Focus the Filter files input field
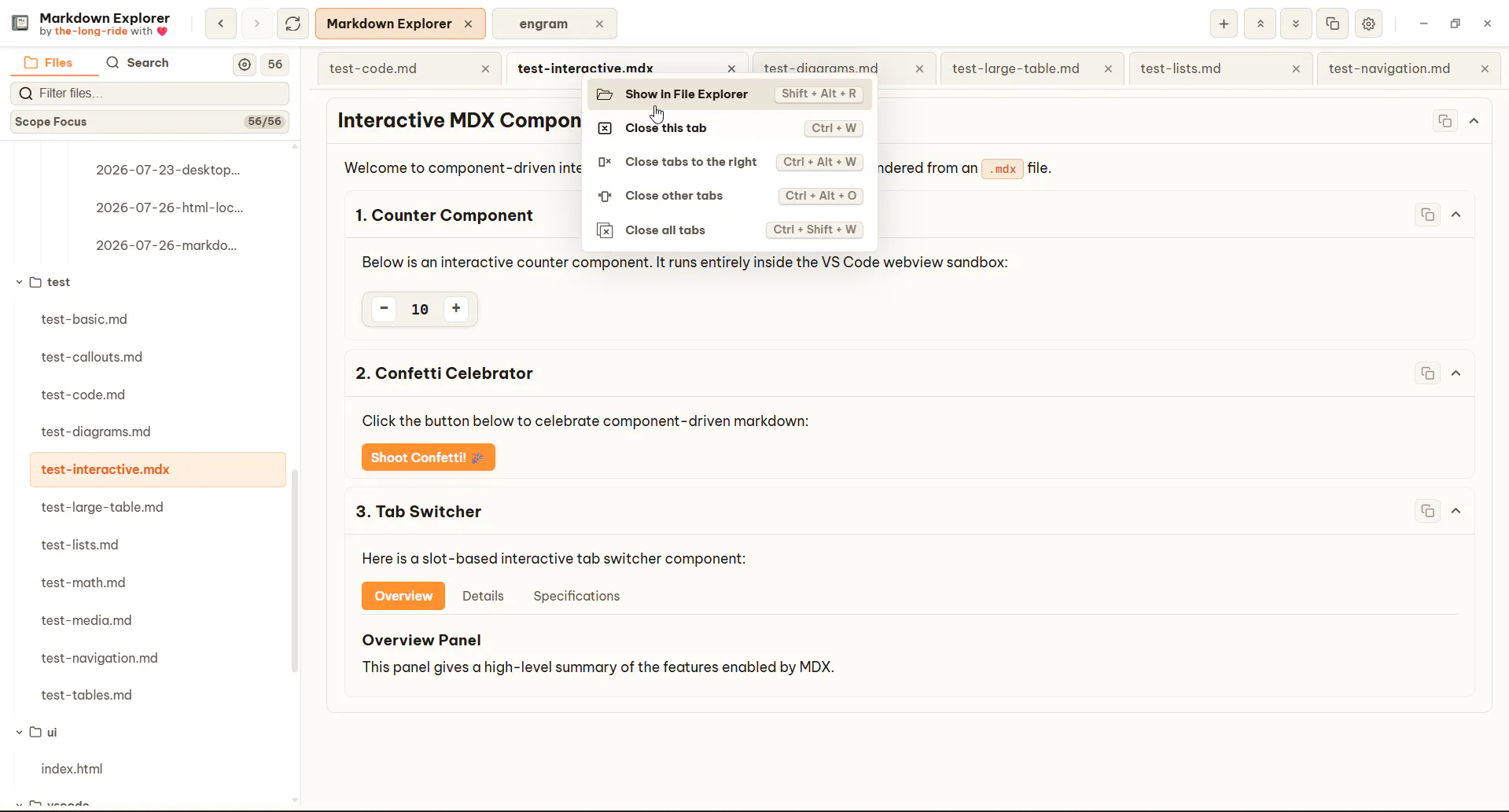 coord(149,94)
